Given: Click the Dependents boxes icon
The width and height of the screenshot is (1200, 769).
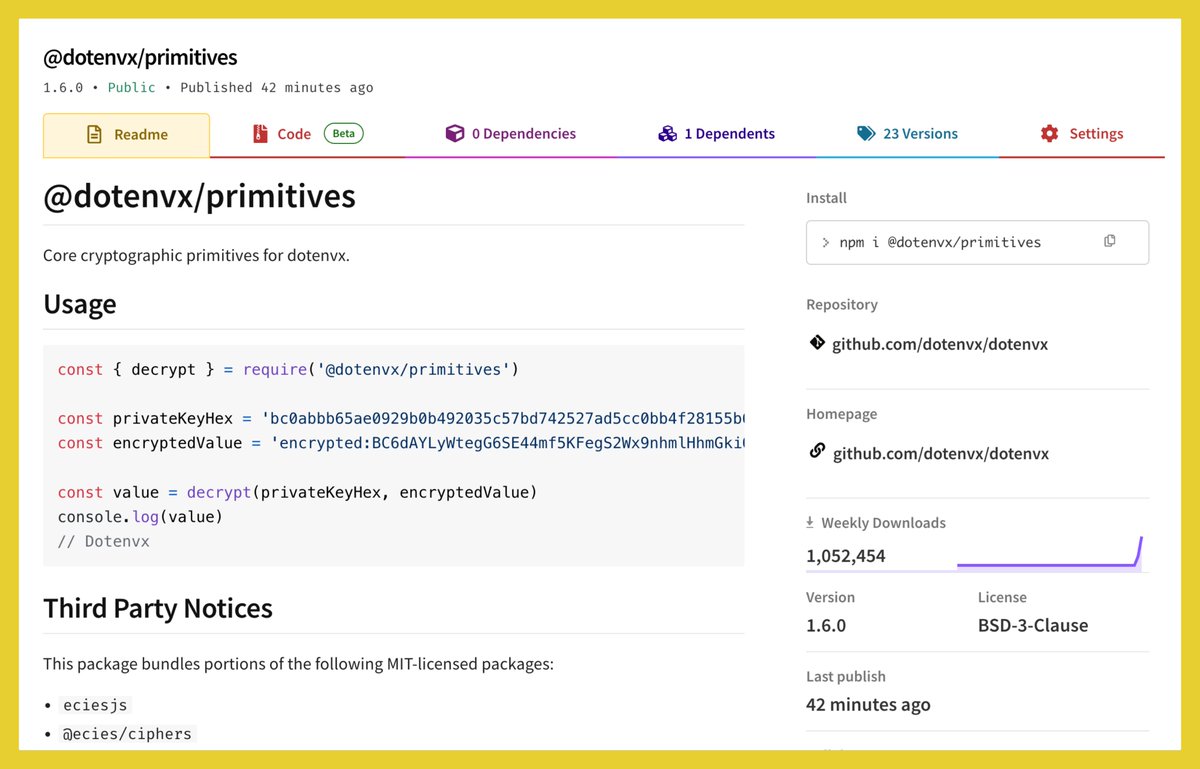Looking at the screenshot, I should [x=667, y=133].
